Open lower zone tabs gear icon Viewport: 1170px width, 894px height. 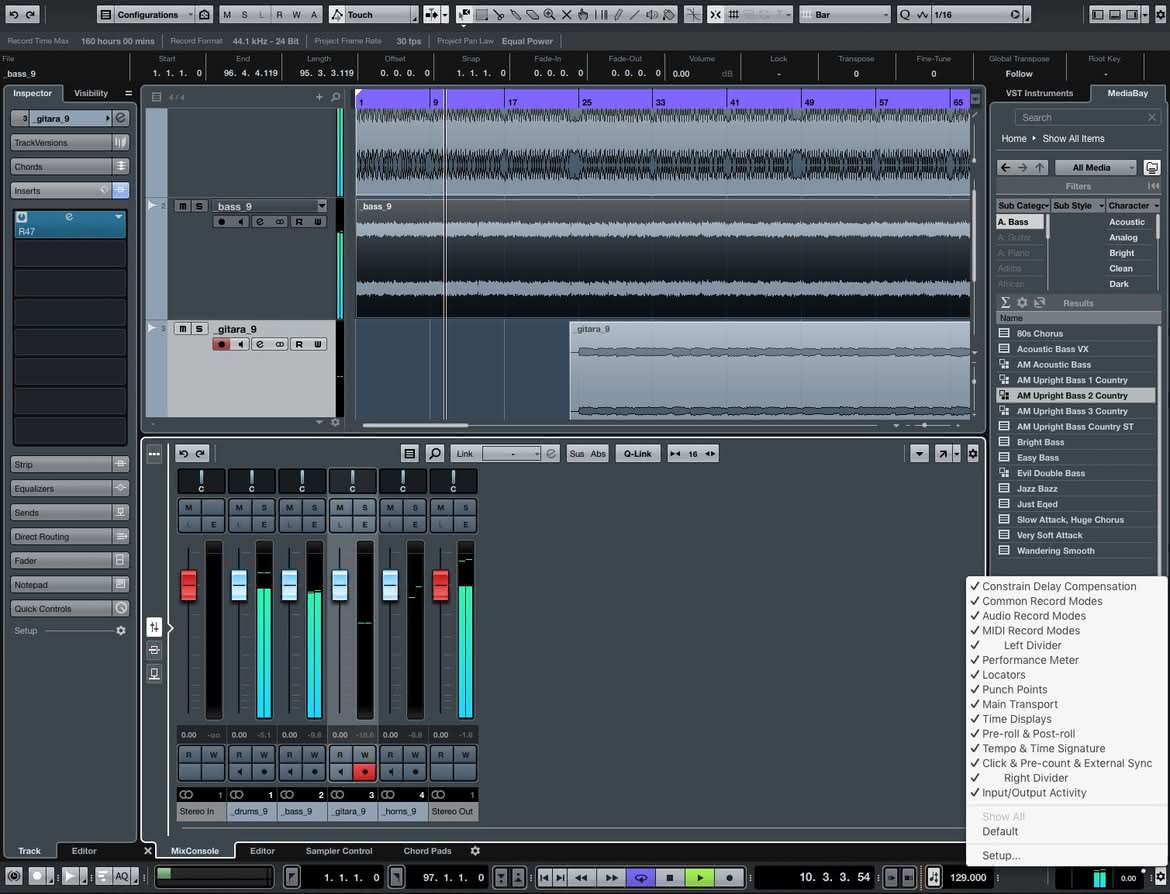475,851
